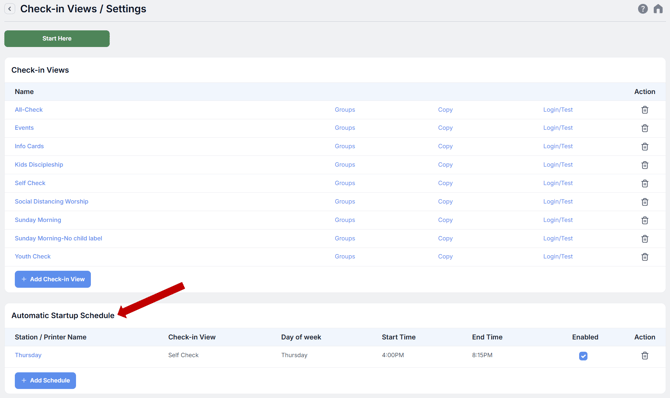Delete the All-Check view with trash icon

point(645,110)
